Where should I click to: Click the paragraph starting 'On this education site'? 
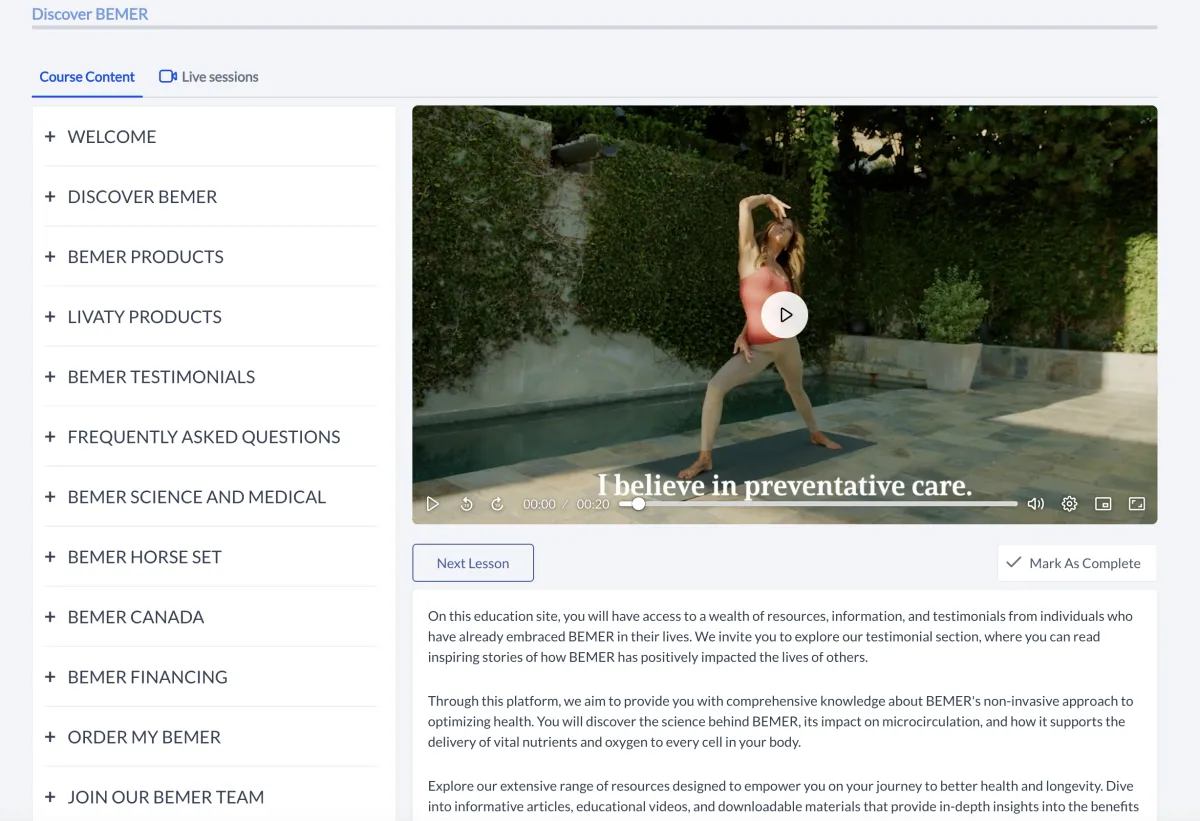click(780, 637)
